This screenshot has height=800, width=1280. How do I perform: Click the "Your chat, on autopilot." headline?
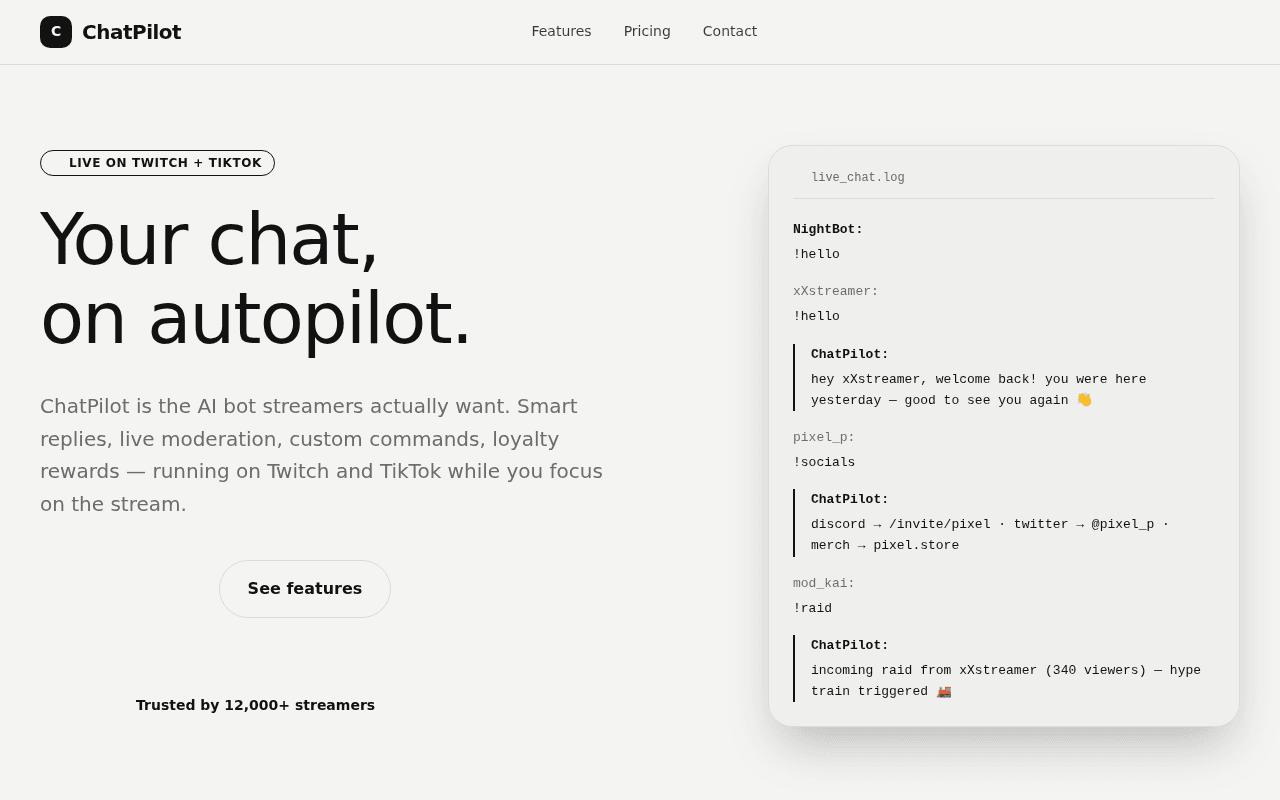point(256,278)
